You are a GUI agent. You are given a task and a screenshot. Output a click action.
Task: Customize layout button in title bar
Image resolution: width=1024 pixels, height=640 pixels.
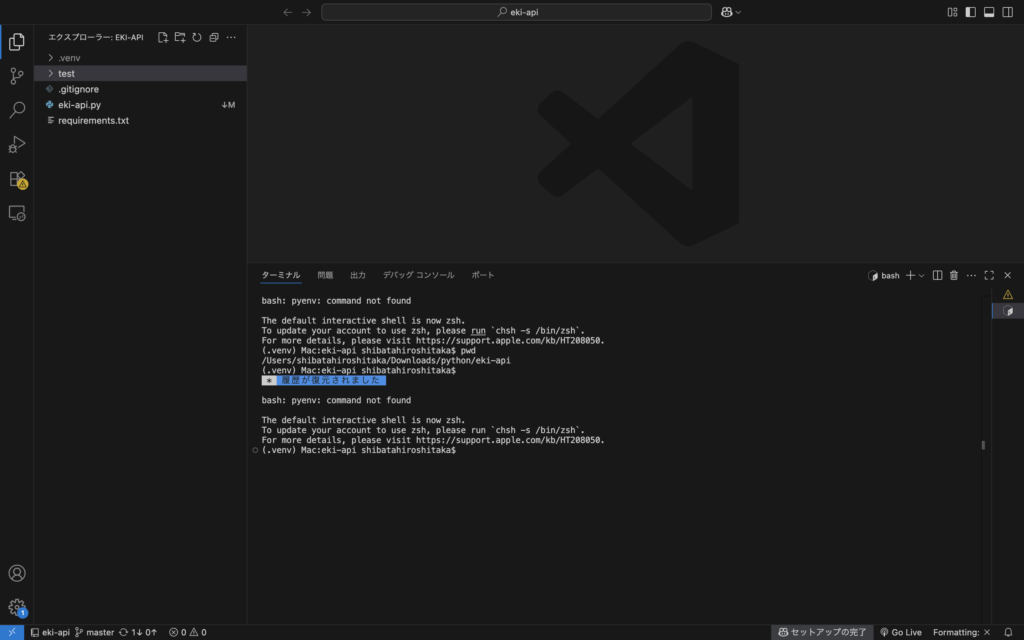coord(952,12)
